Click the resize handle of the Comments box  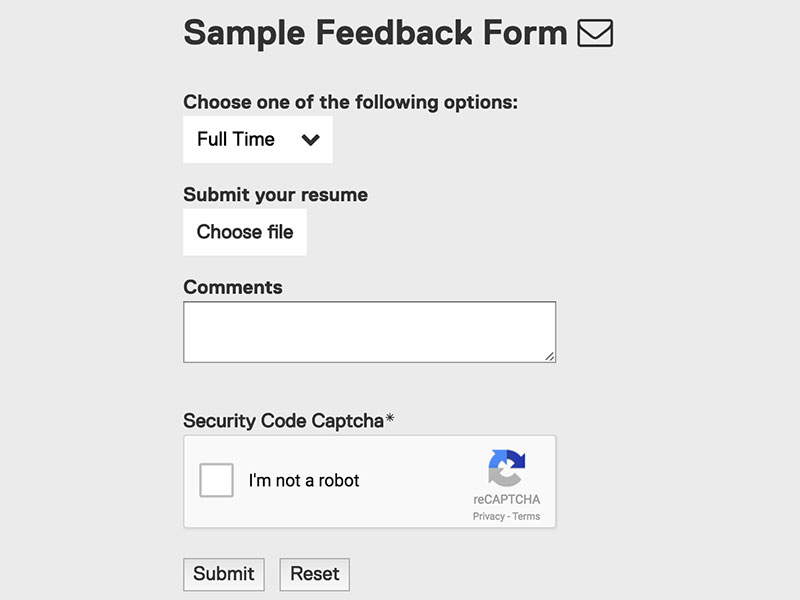[550, 355]
